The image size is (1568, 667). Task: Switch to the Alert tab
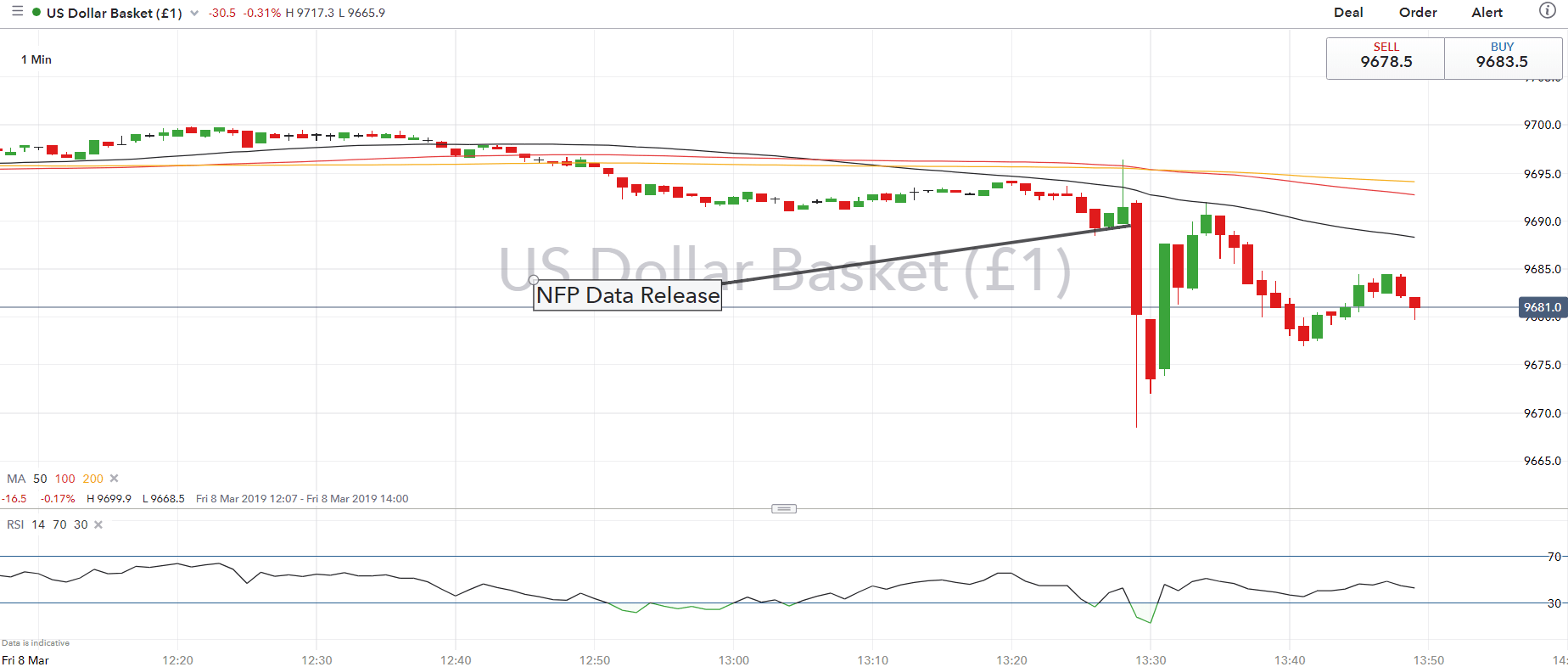tap(1487, 13)
